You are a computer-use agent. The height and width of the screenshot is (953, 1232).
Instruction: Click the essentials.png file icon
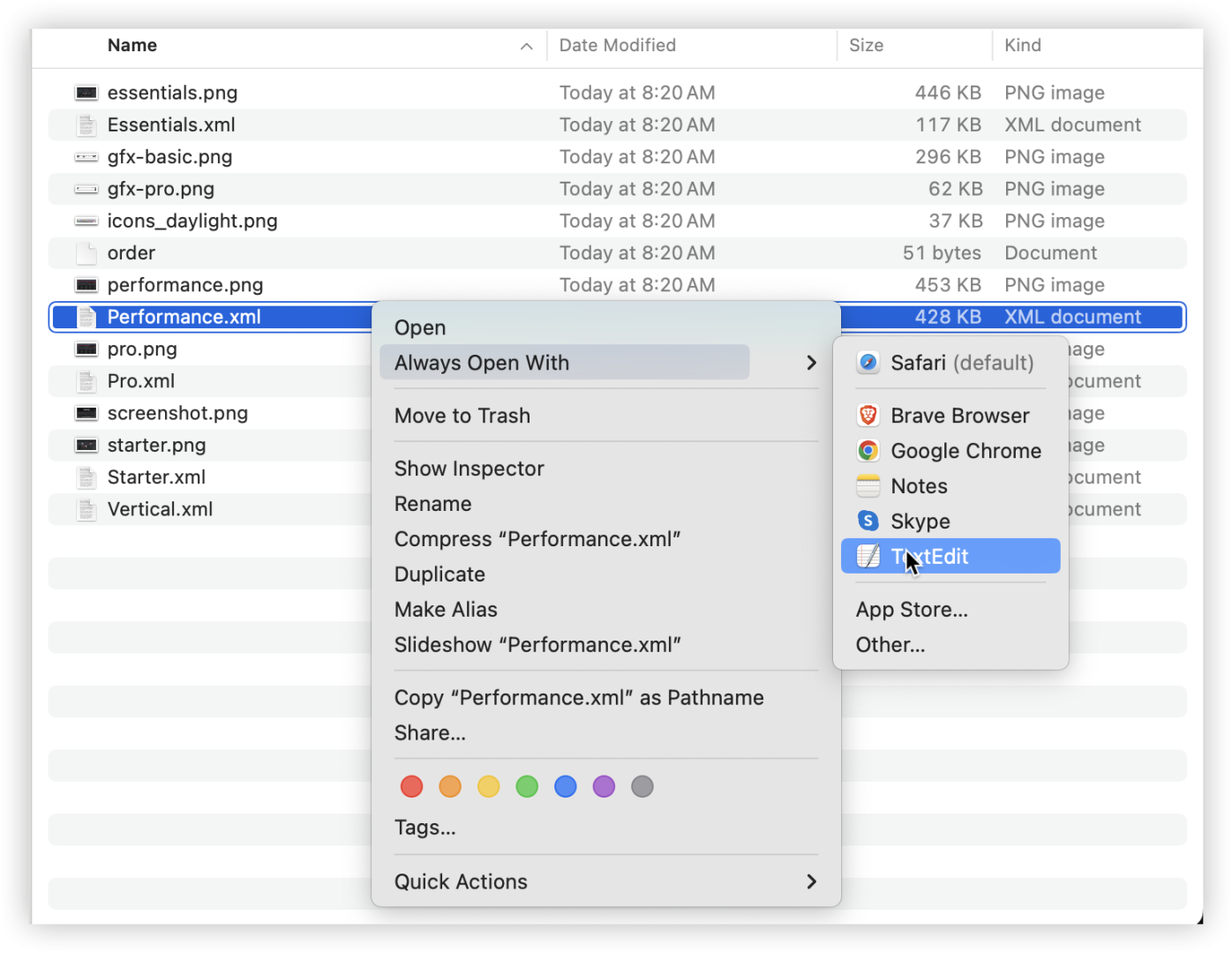pyautogui.click(x=86, y=93)
